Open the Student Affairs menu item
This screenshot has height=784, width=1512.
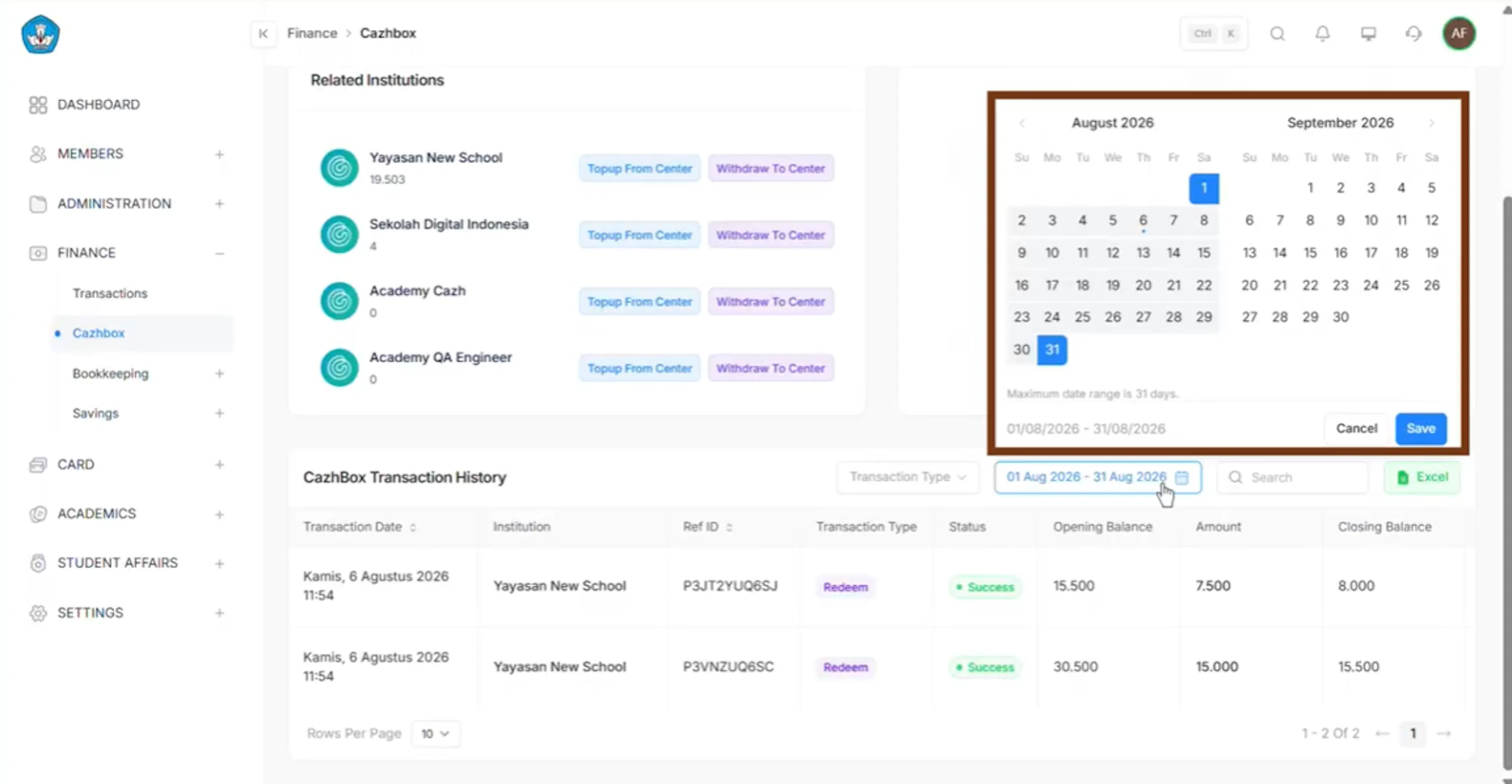tap(117, 563)
